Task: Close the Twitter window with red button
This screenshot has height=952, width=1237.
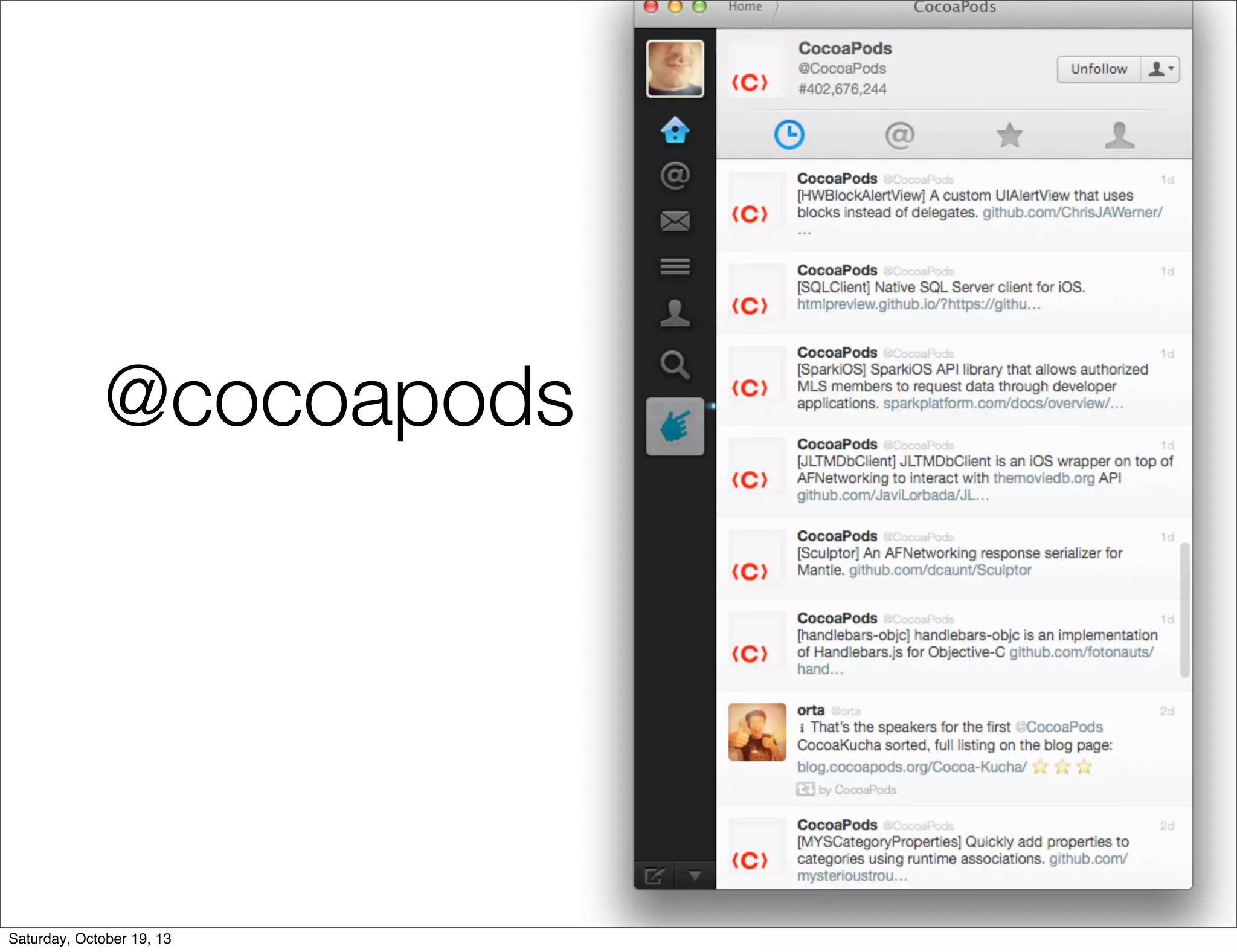Action: 651,7
